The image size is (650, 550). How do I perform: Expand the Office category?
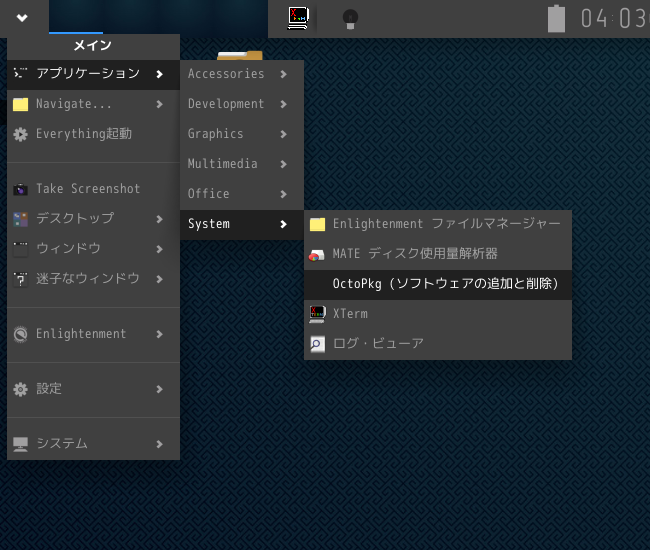(242, 194)
